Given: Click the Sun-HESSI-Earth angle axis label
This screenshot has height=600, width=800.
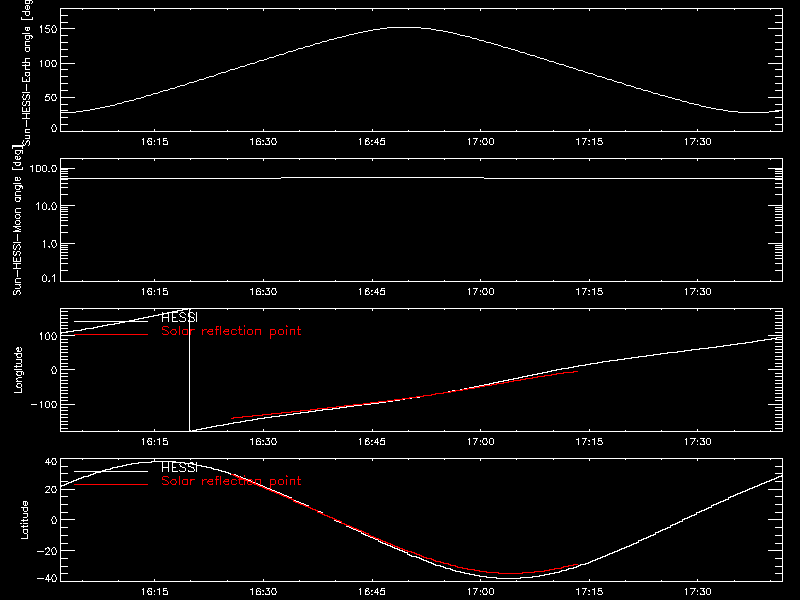Looking at the screenshot, I should click(x=27, y=71).
